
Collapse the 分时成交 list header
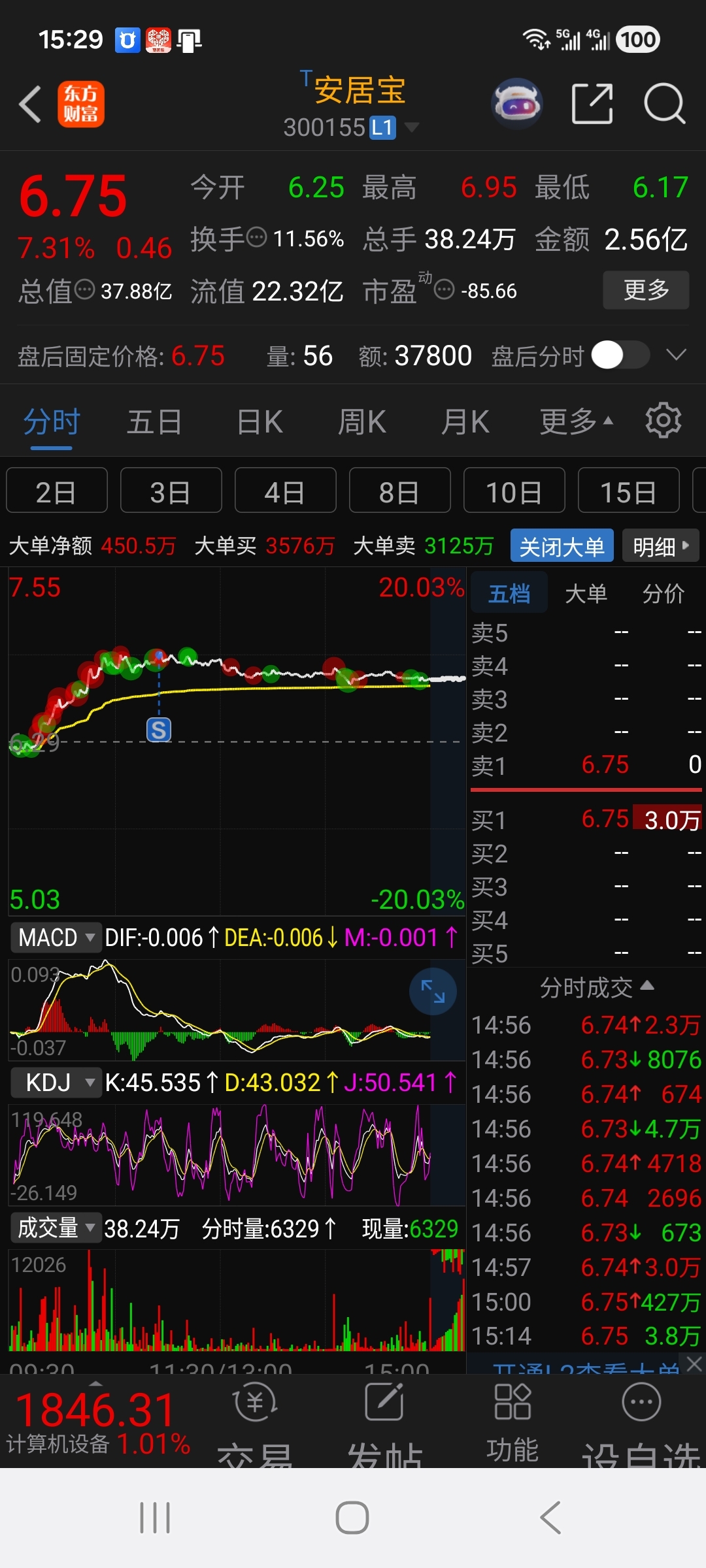[597, 987]
